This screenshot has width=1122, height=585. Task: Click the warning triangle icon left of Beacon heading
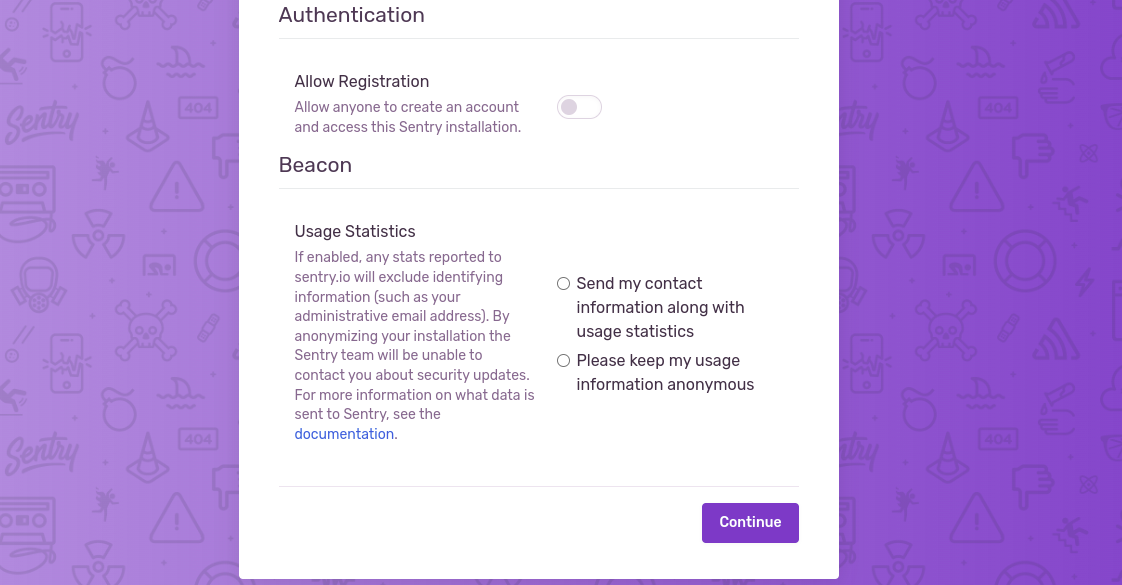[177, 187]
